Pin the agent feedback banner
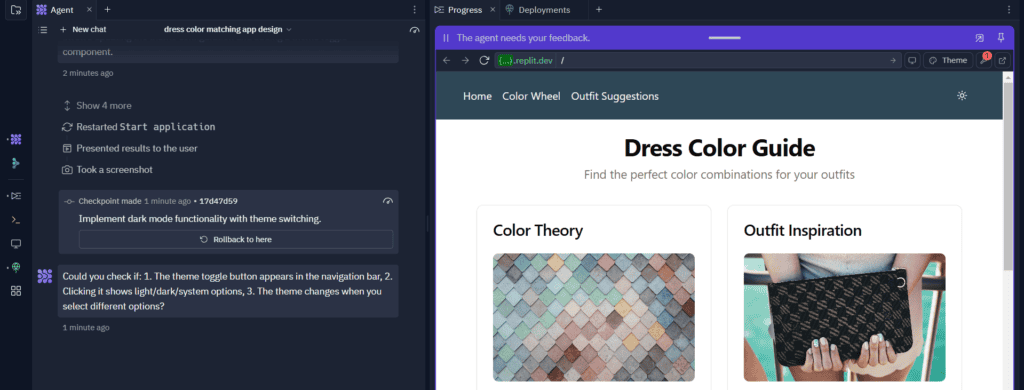 (x=1001, y=38)
